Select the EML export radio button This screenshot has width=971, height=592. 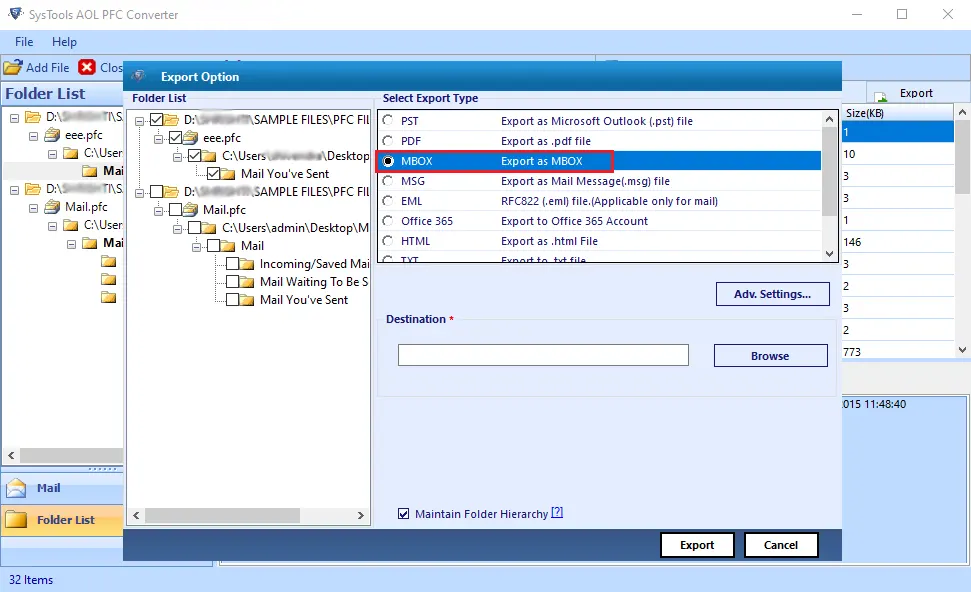[x=388, y=201]
